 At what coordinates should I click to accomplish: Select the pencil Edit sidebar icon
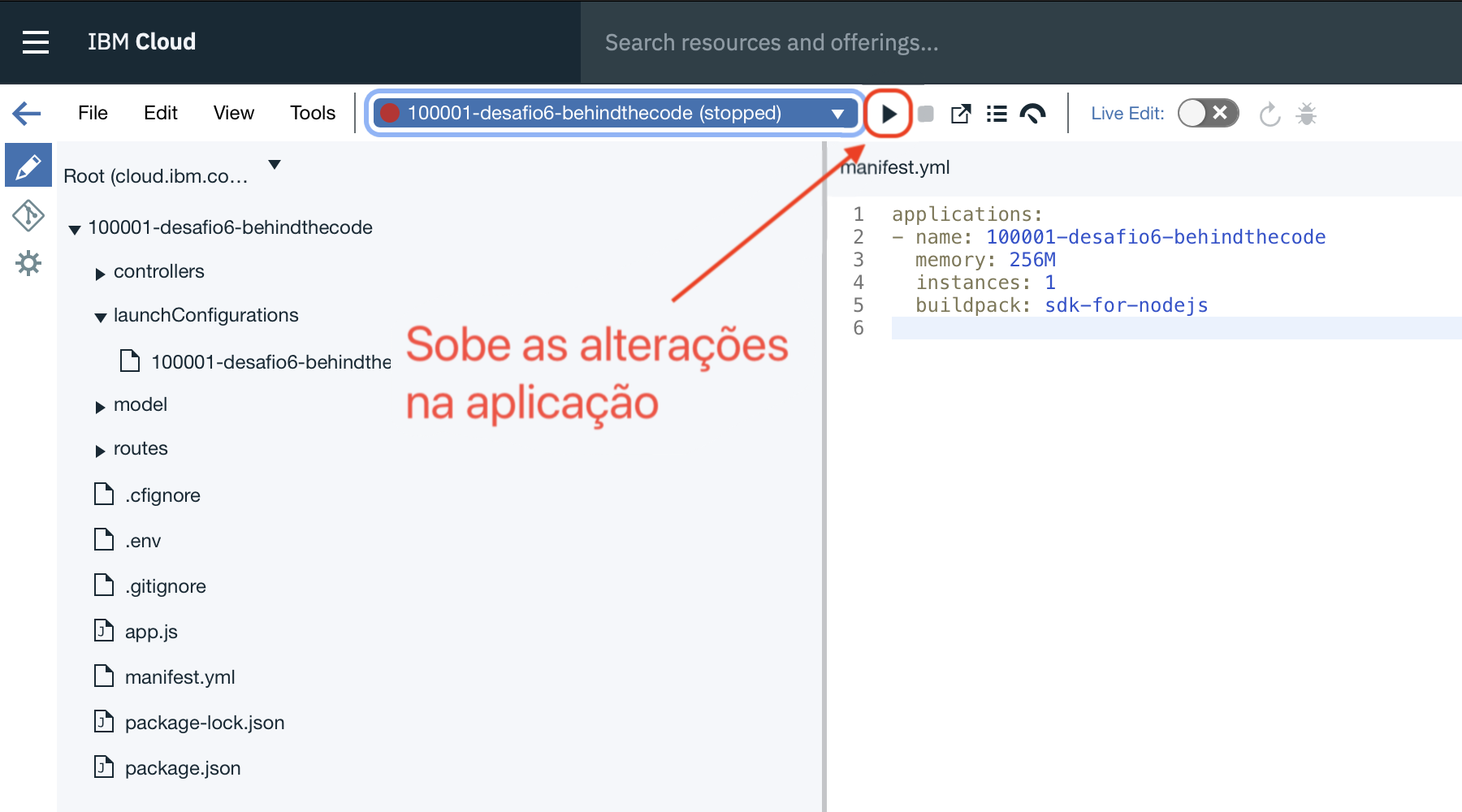click(x=28, y=166)
